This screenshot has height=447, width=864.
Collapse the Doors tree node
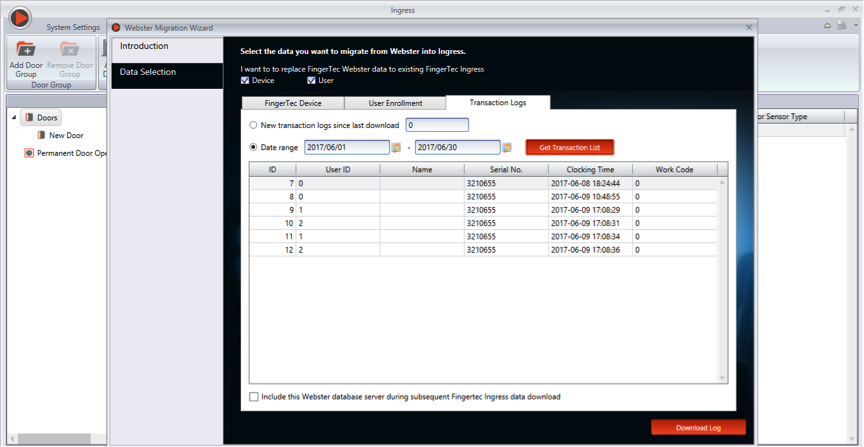click(14, 117)
